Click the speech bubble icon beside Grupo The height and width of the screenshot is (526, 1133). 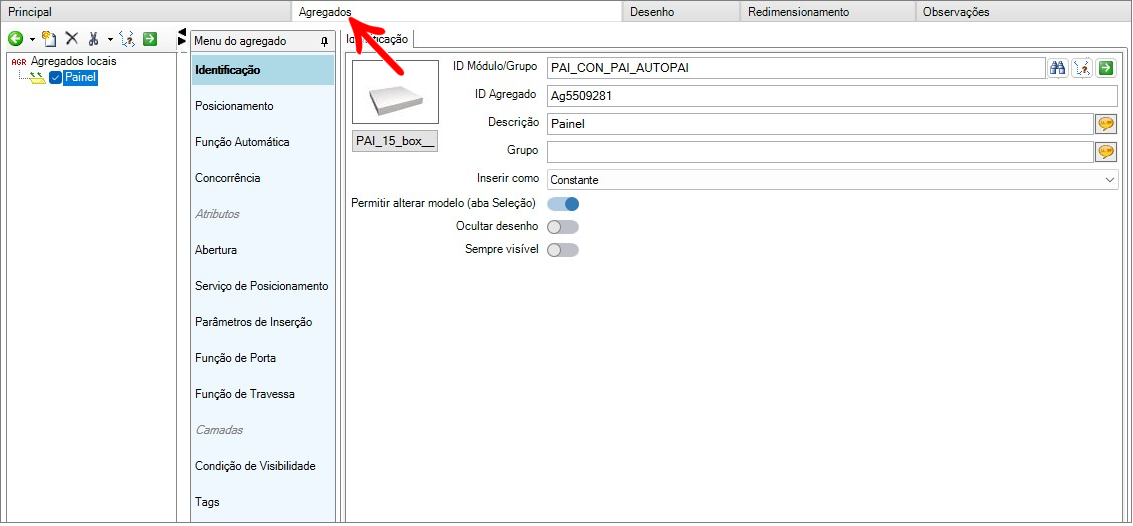(x=1106, y=152)
